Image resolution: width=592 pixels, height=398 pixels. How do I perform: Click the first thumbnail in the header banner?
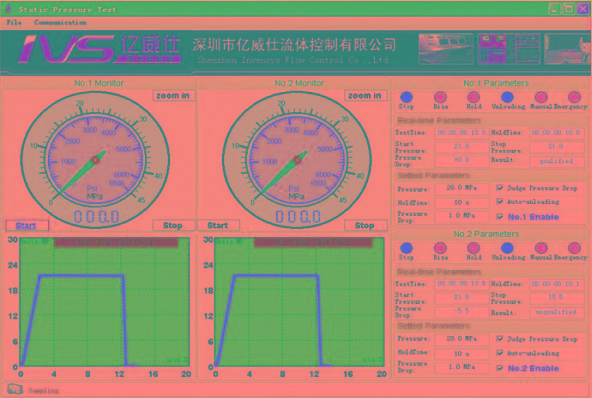[x=446, y=49]
